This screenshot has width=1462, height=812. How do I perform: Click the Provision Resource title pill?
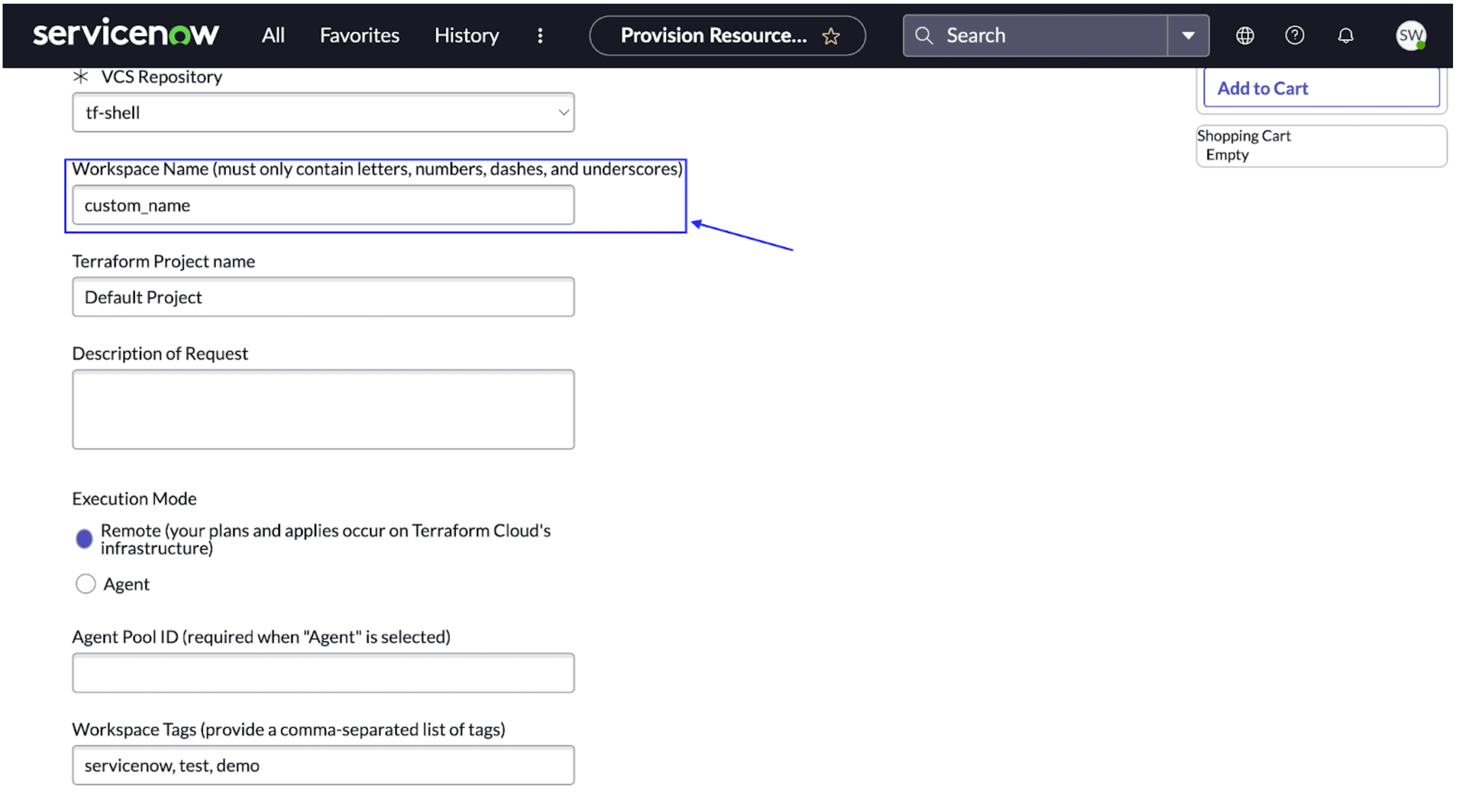(x=713, y=36)
